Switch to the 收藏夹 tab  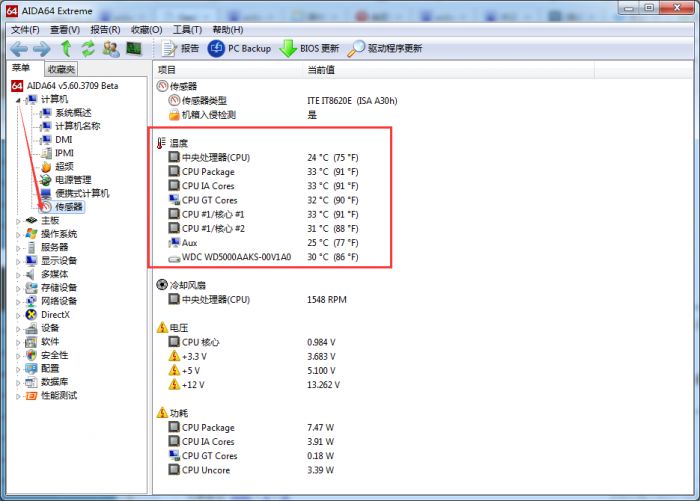pyautogui.click(x=61, y=69)
